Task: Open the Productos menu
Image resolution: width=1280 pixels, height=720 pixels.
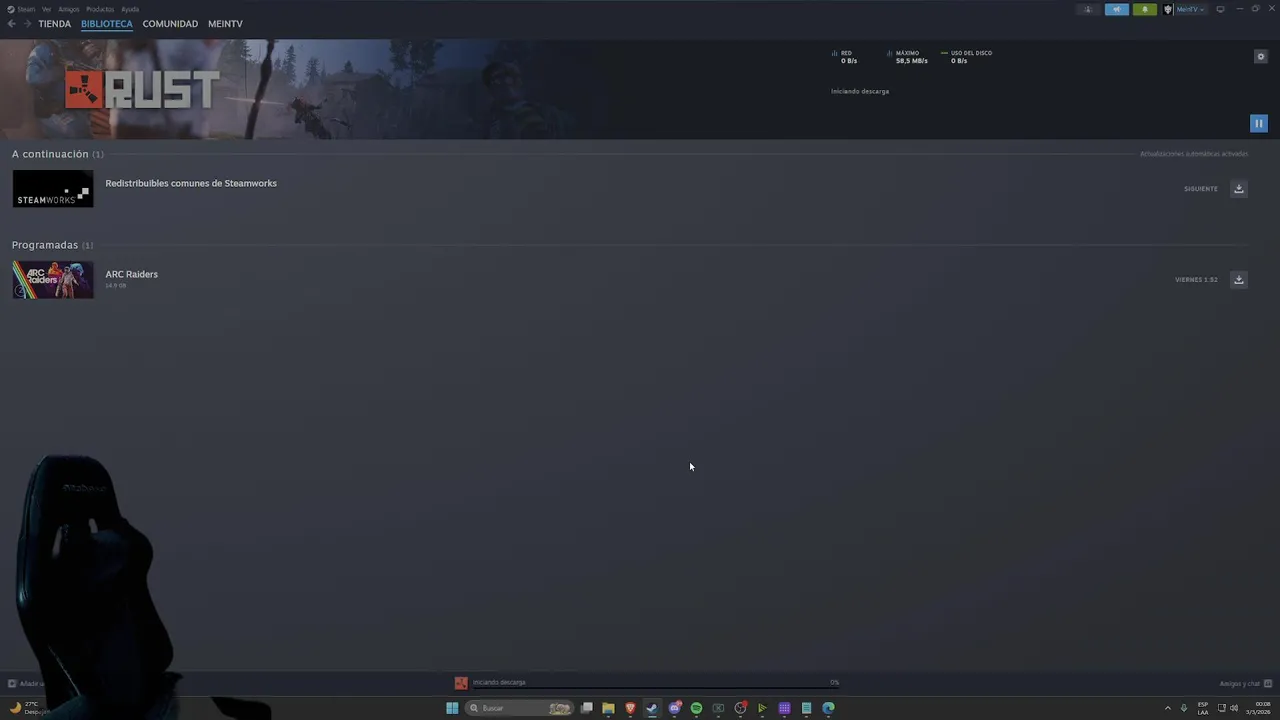Action: pyautogui.click(x=100, y=9)
